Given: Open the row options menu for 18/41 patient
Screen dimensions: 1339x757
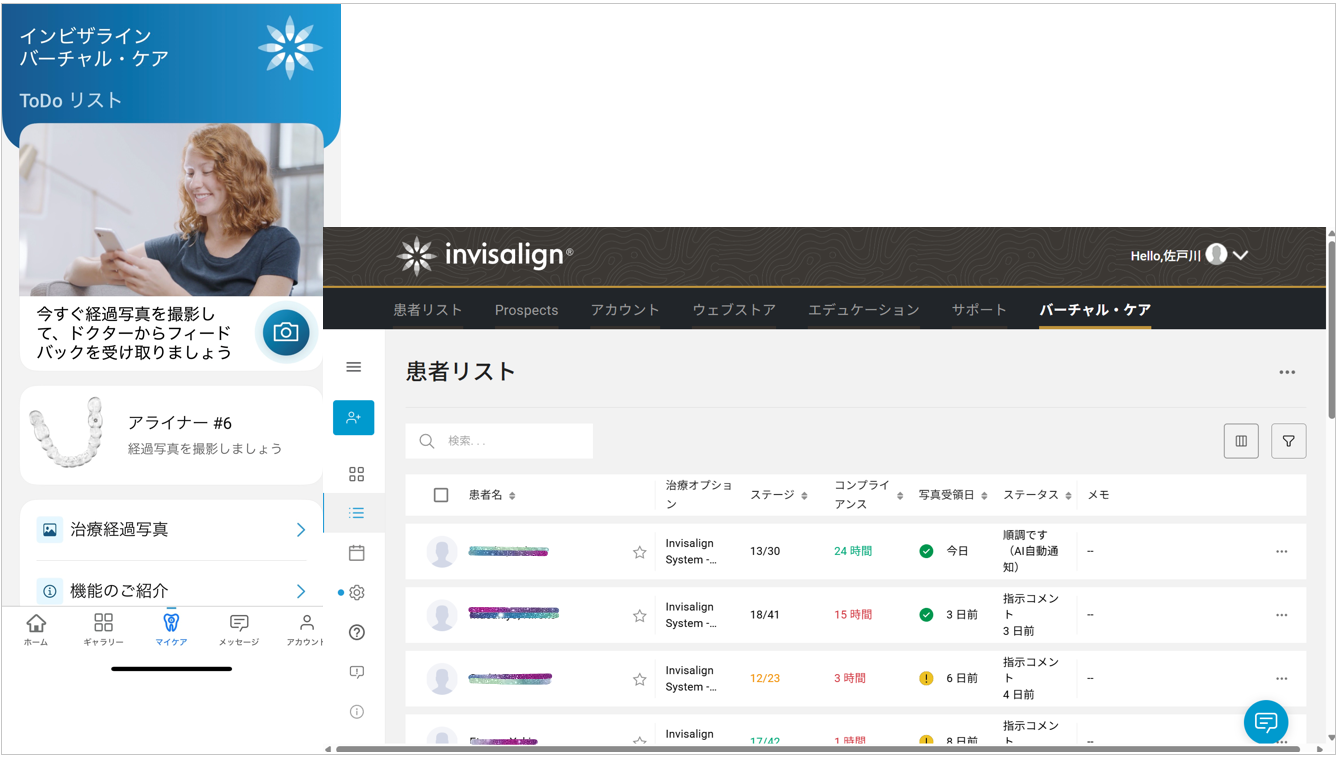Looking at the screenshot, I should (1282, 615).
